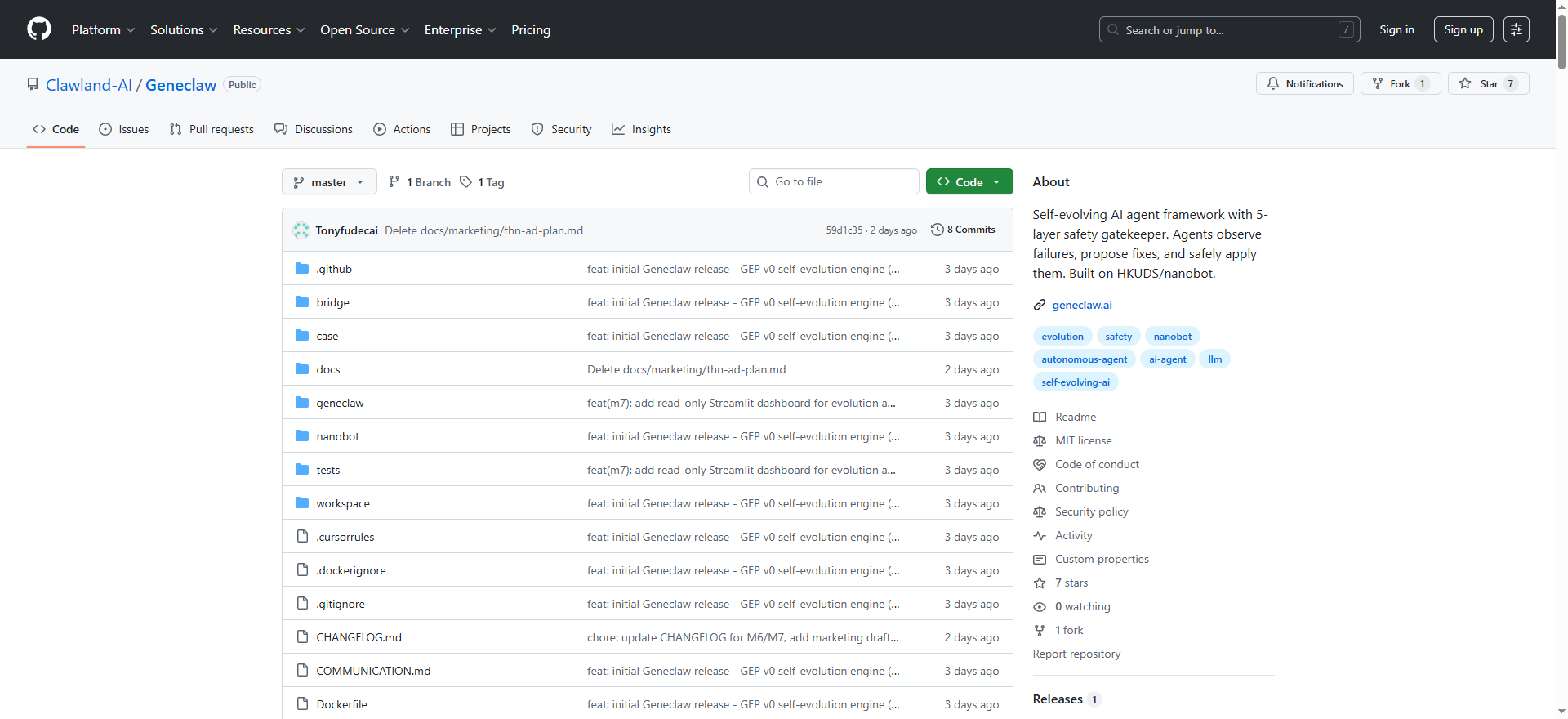
Task: Switch to the Issues tab
Action: tap(124, 129)
